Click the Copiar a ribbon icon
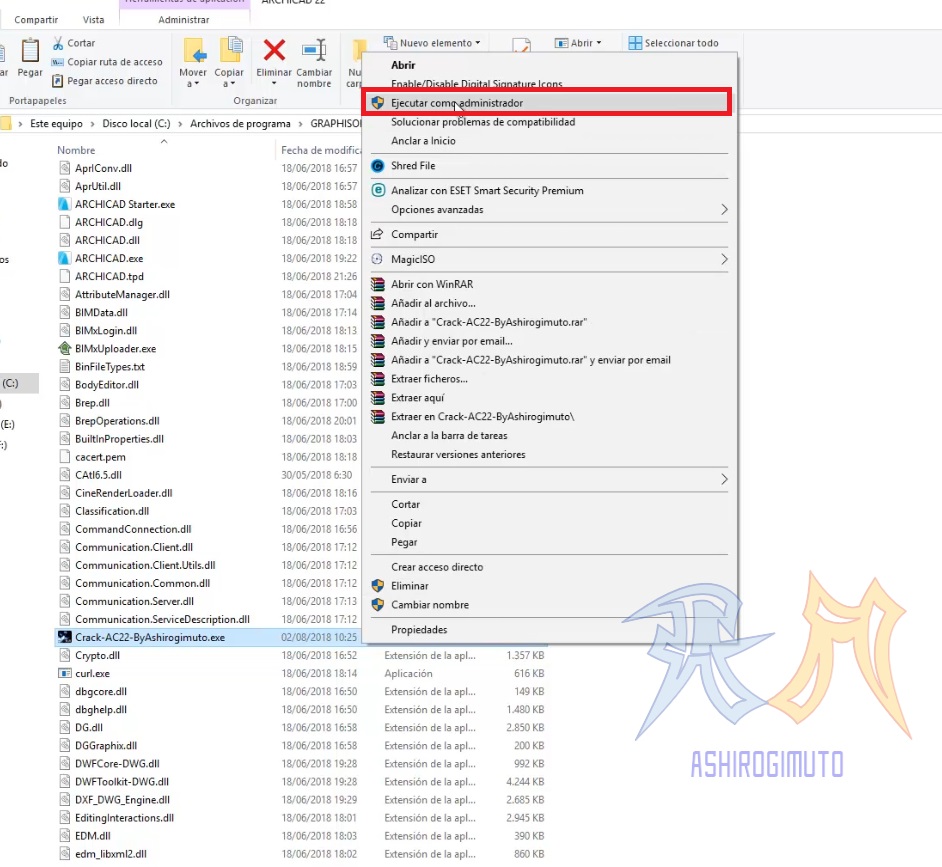The image size is (942, 867). [230, 50]
